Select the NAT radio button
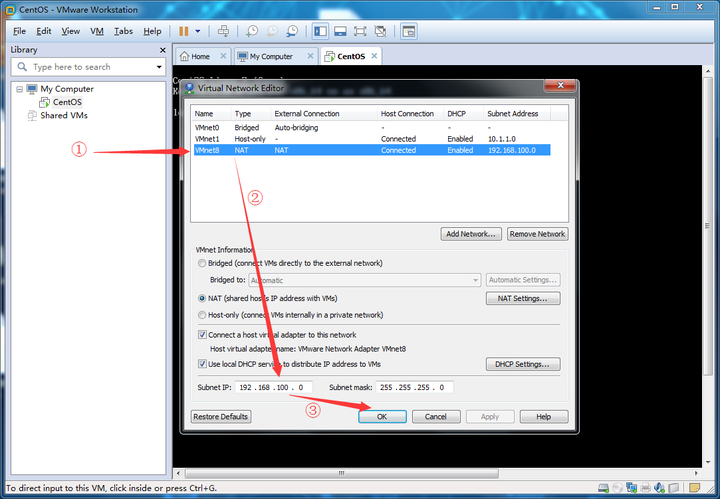 [202, 298]
